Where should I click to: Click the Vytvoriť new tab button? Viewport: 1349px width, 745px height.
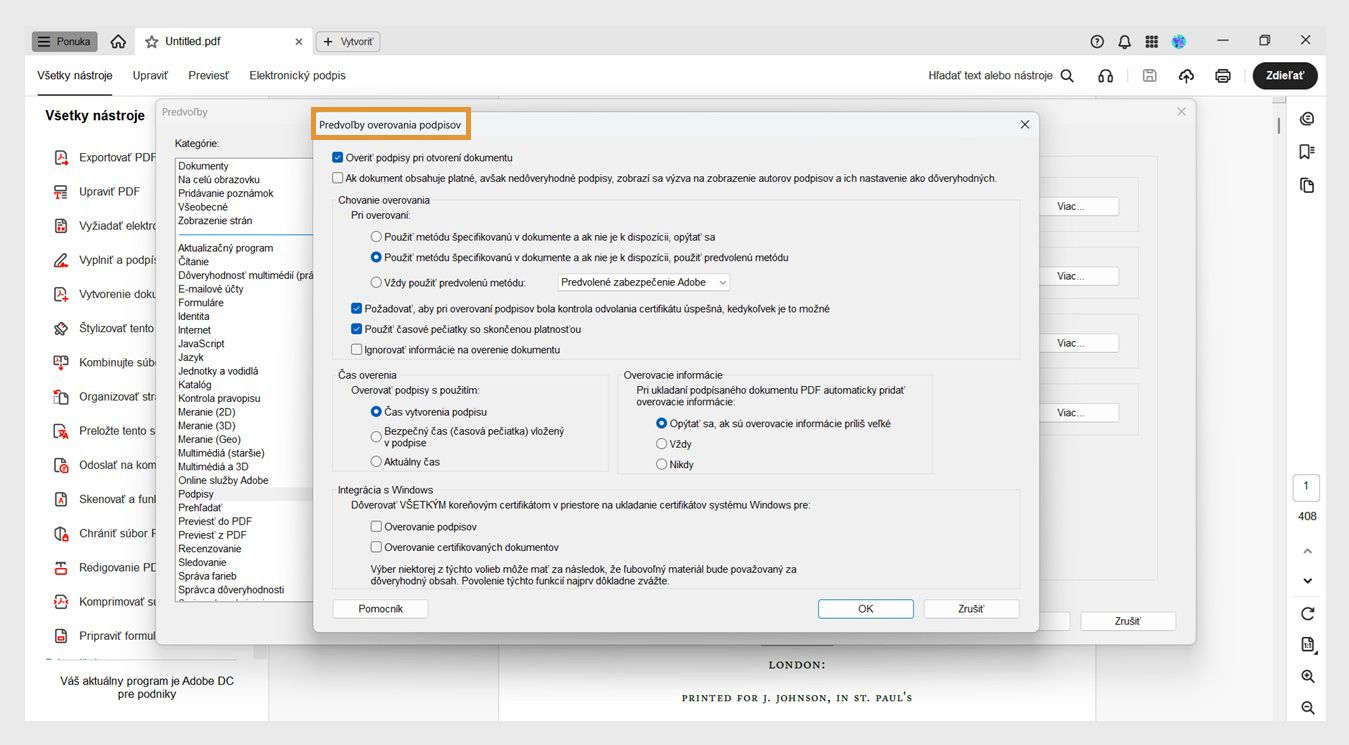pos(348,42)
